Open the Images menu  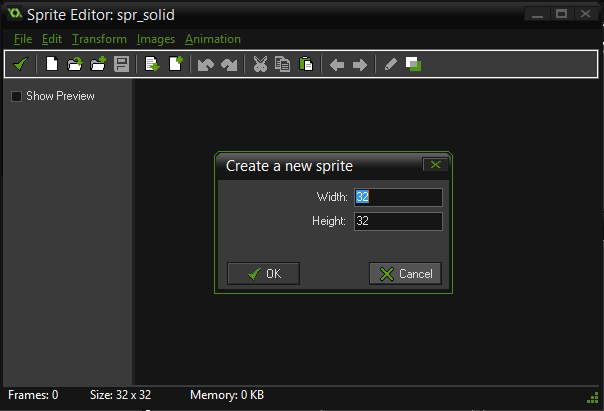tap(156, 39)
